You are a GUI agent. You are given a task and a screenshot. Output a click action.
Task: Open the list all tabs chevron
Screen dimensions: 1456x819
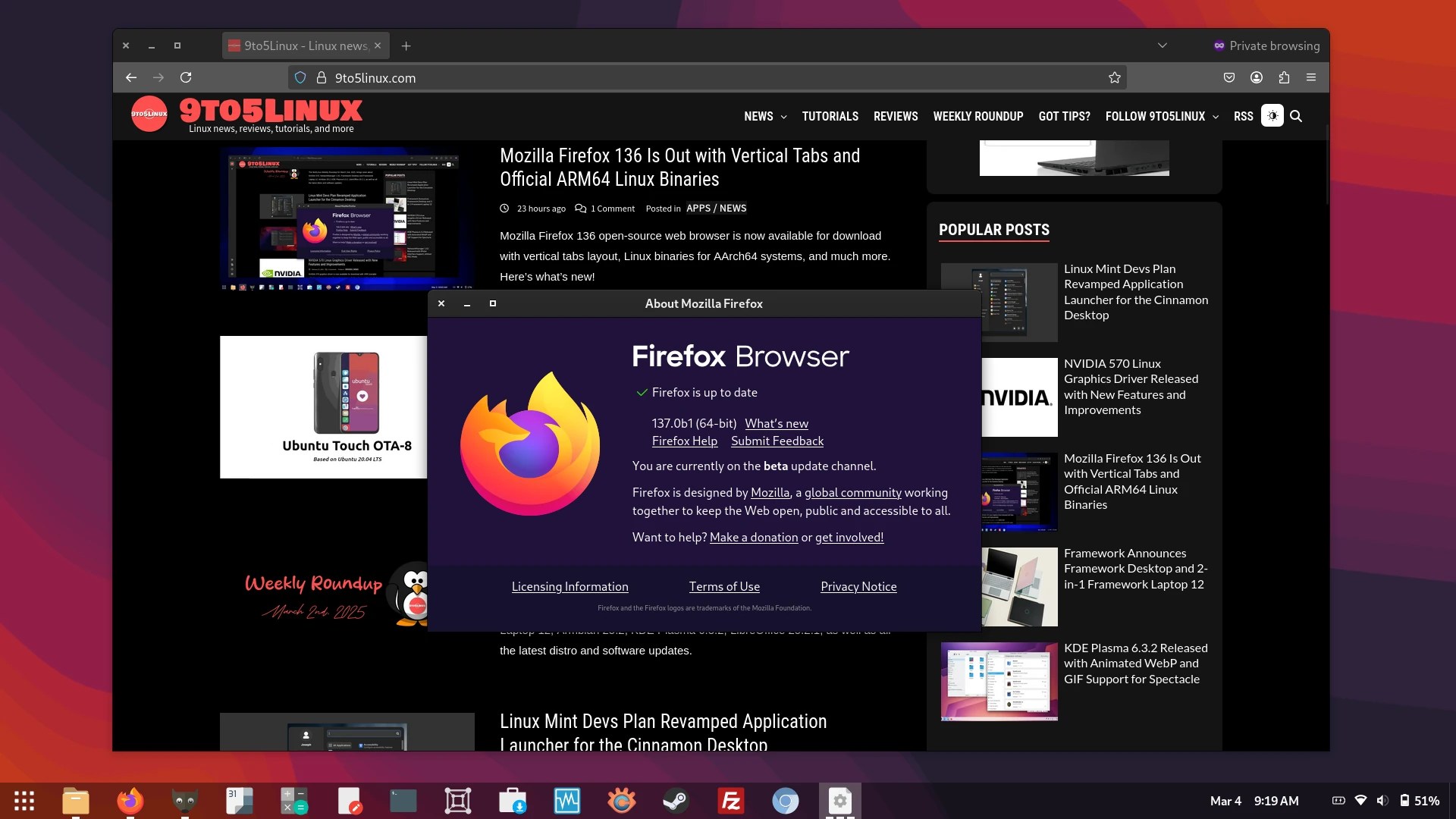coord(1162,45)
